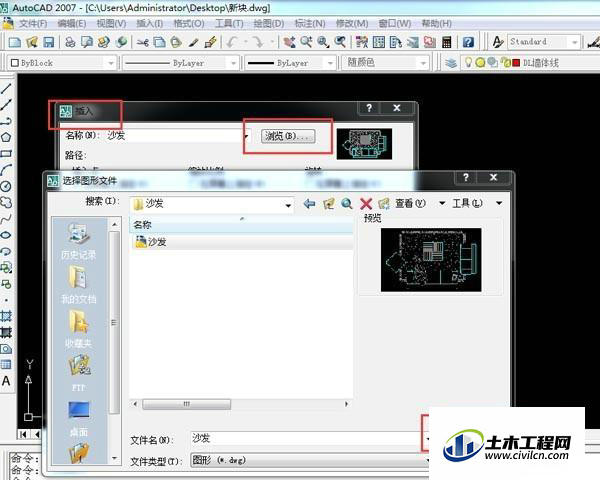Open the 文件类型 图形 (*.dwg) dropdown
The height and width of the screenshot is (480, 600).
(x=309, y=460)
